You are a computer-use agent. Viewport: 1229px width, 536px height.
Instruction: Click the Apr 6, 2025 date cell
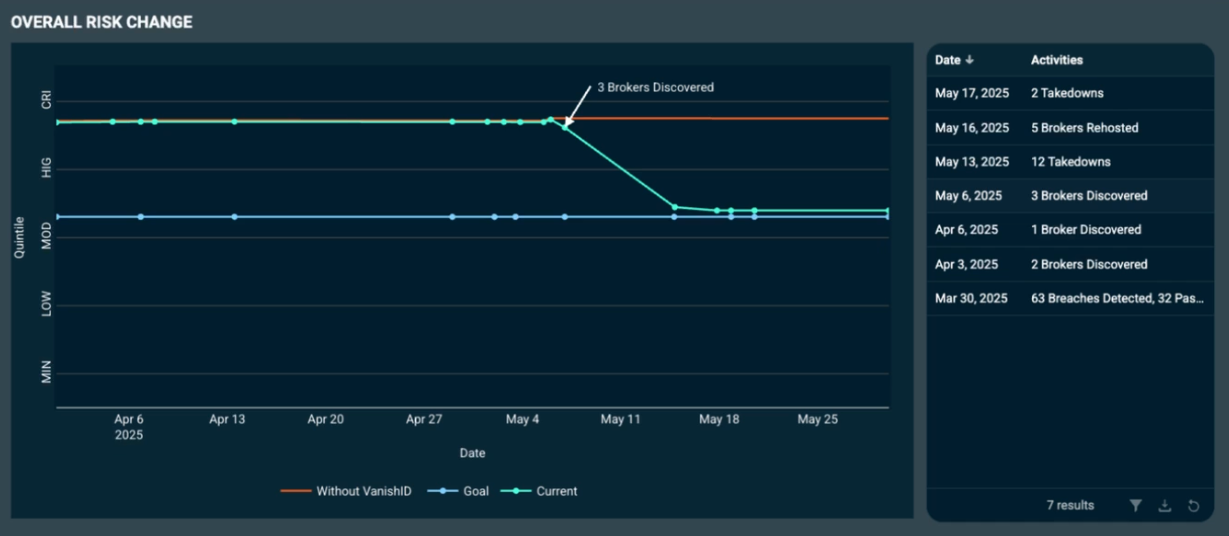pyautogui.click(x=967, y=230)
